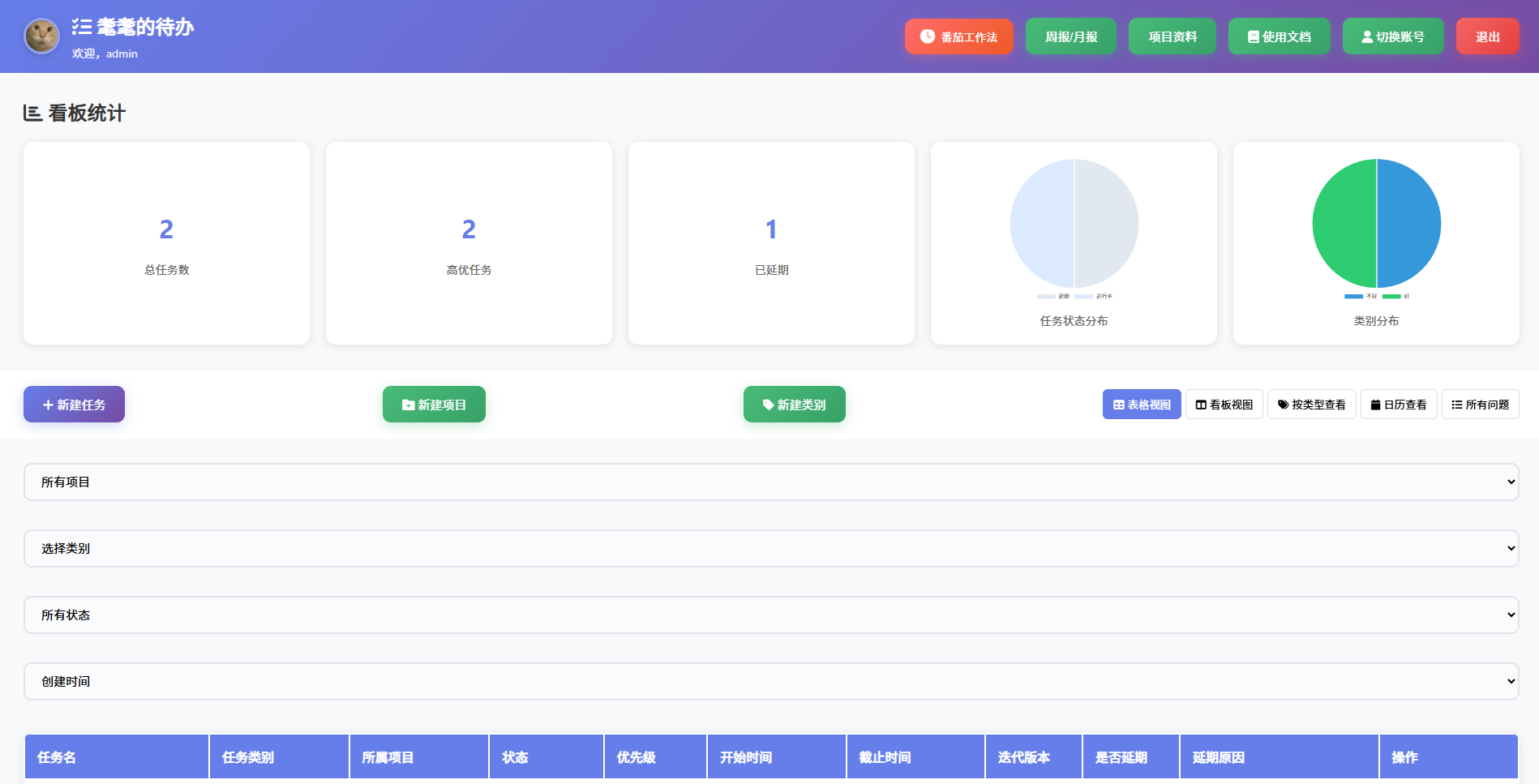Toggle the 延期 legend in the status chart
Screen dimensions: 1539x784
point(1053,297)
